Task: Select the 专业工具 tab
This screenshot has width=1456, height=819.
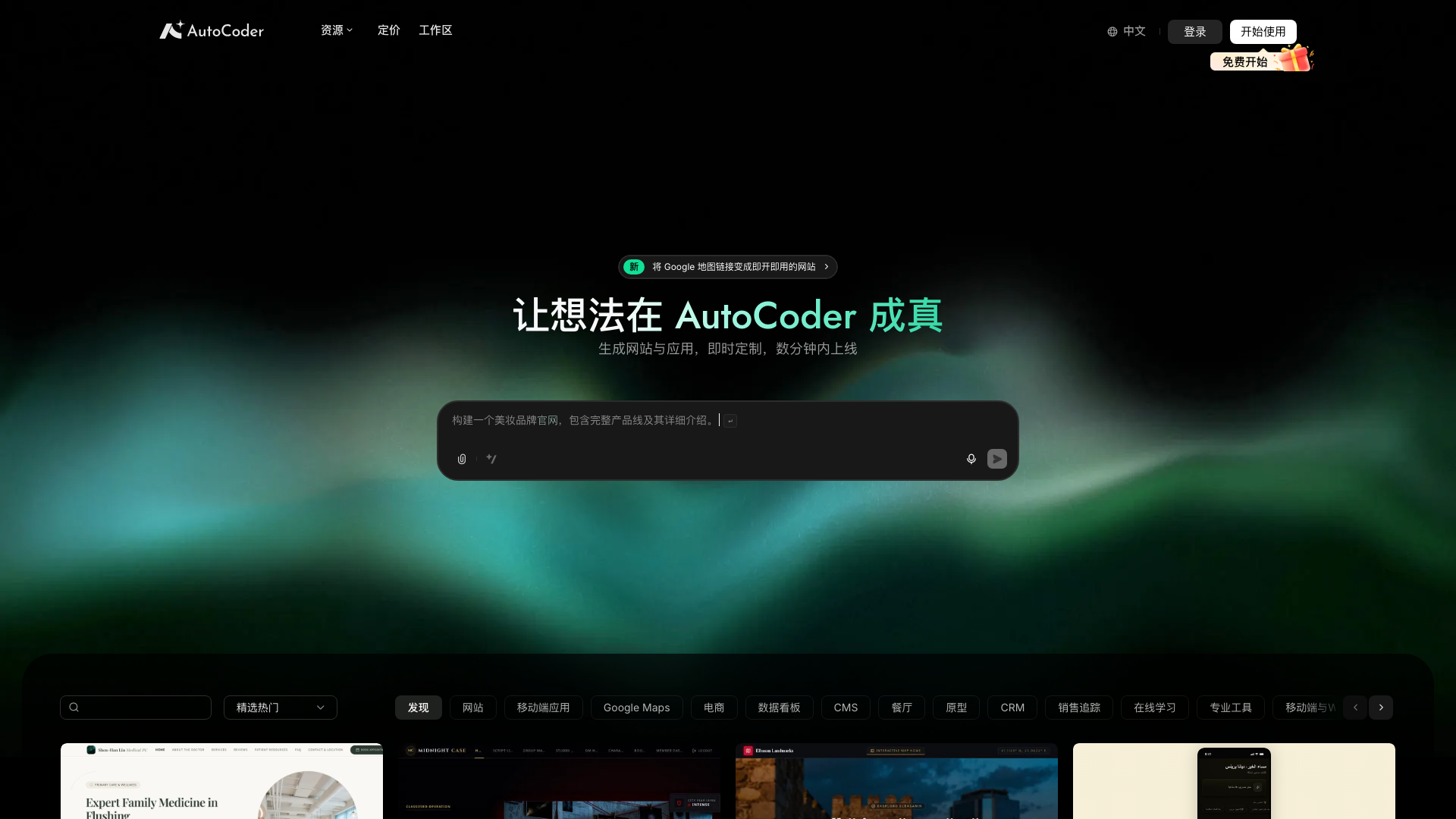Action: (1231, 708)
